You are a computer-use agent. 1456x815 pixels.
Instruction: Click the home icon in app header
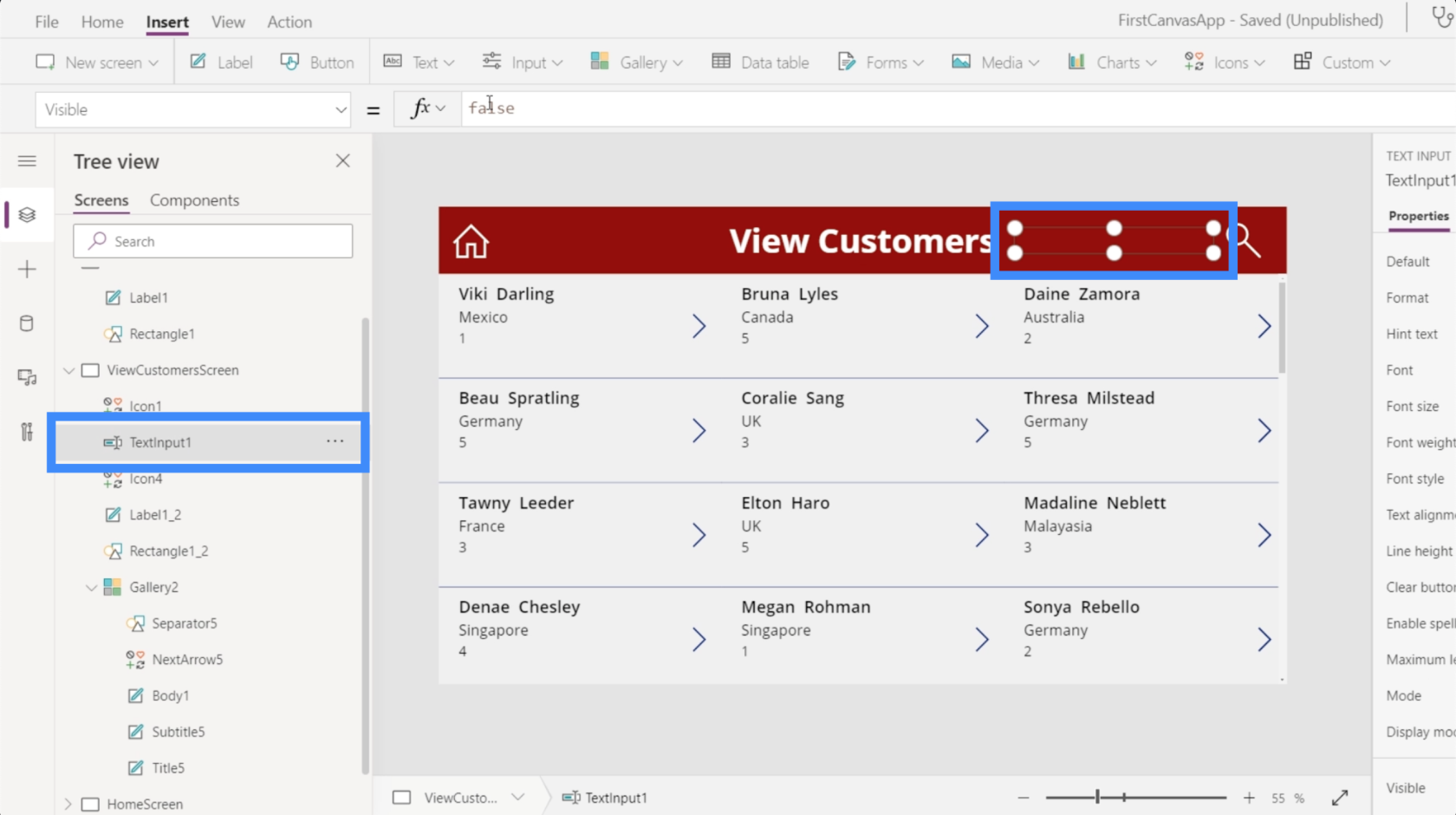click(x=471, y=241)
